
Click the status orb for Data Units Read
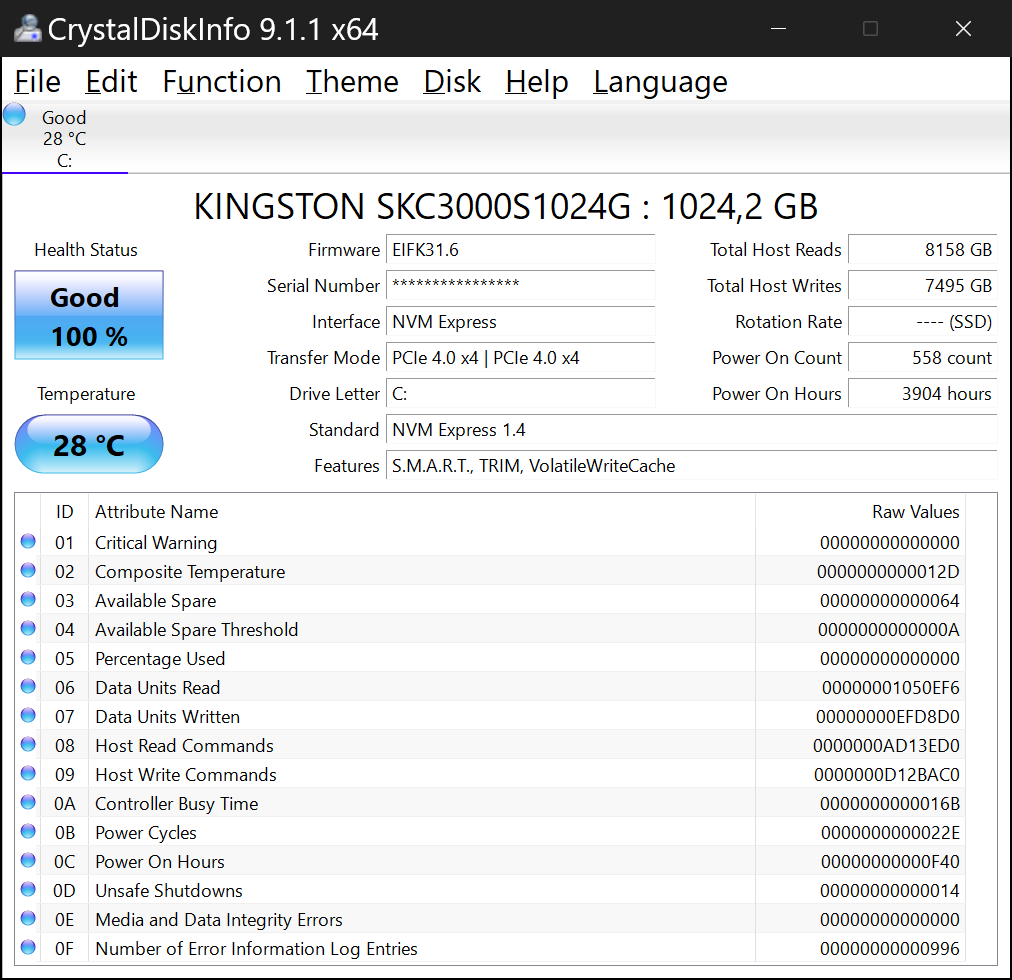[28, 686]
